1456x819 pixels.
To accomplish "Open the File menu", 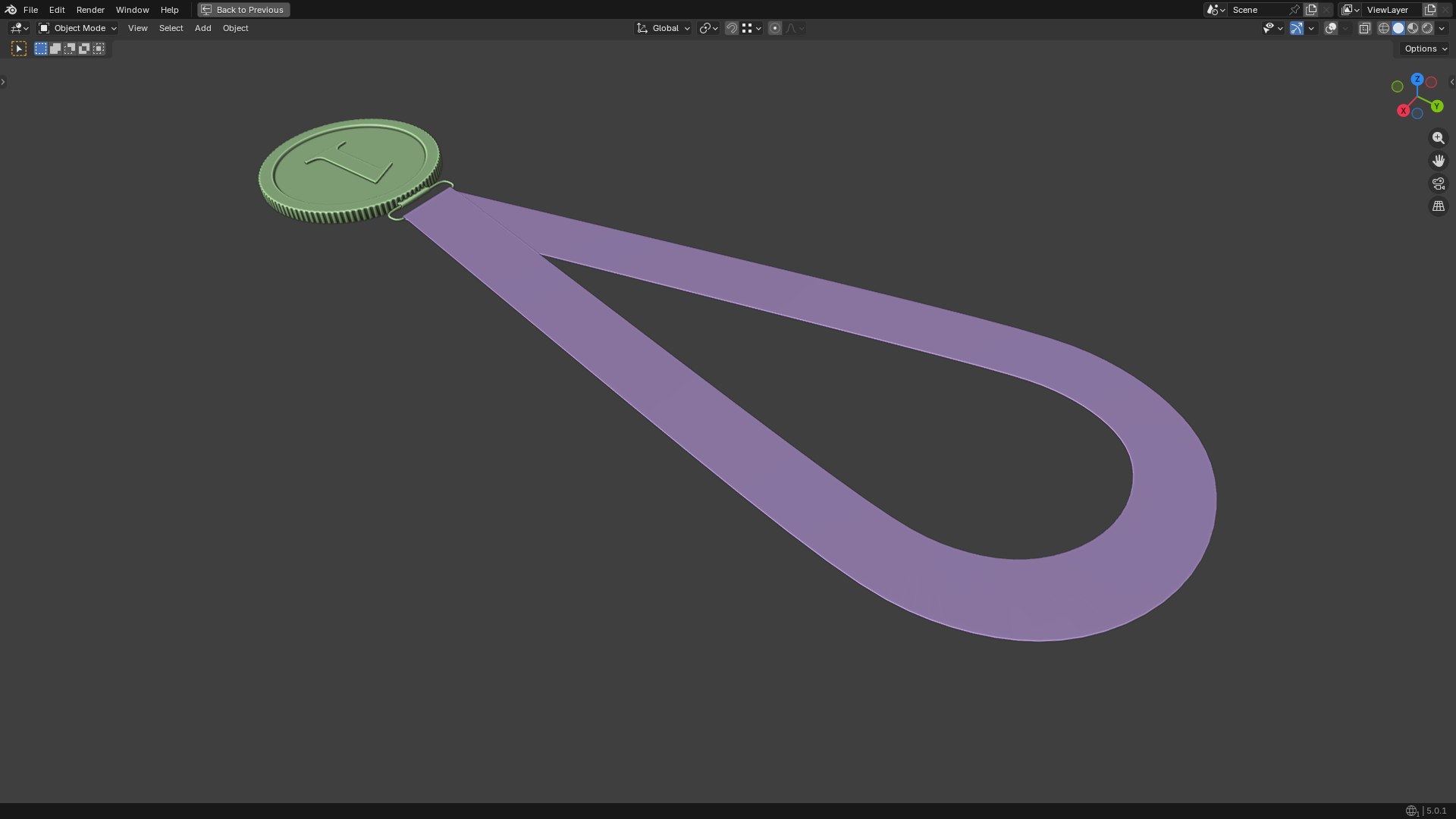I will (30, 10).
